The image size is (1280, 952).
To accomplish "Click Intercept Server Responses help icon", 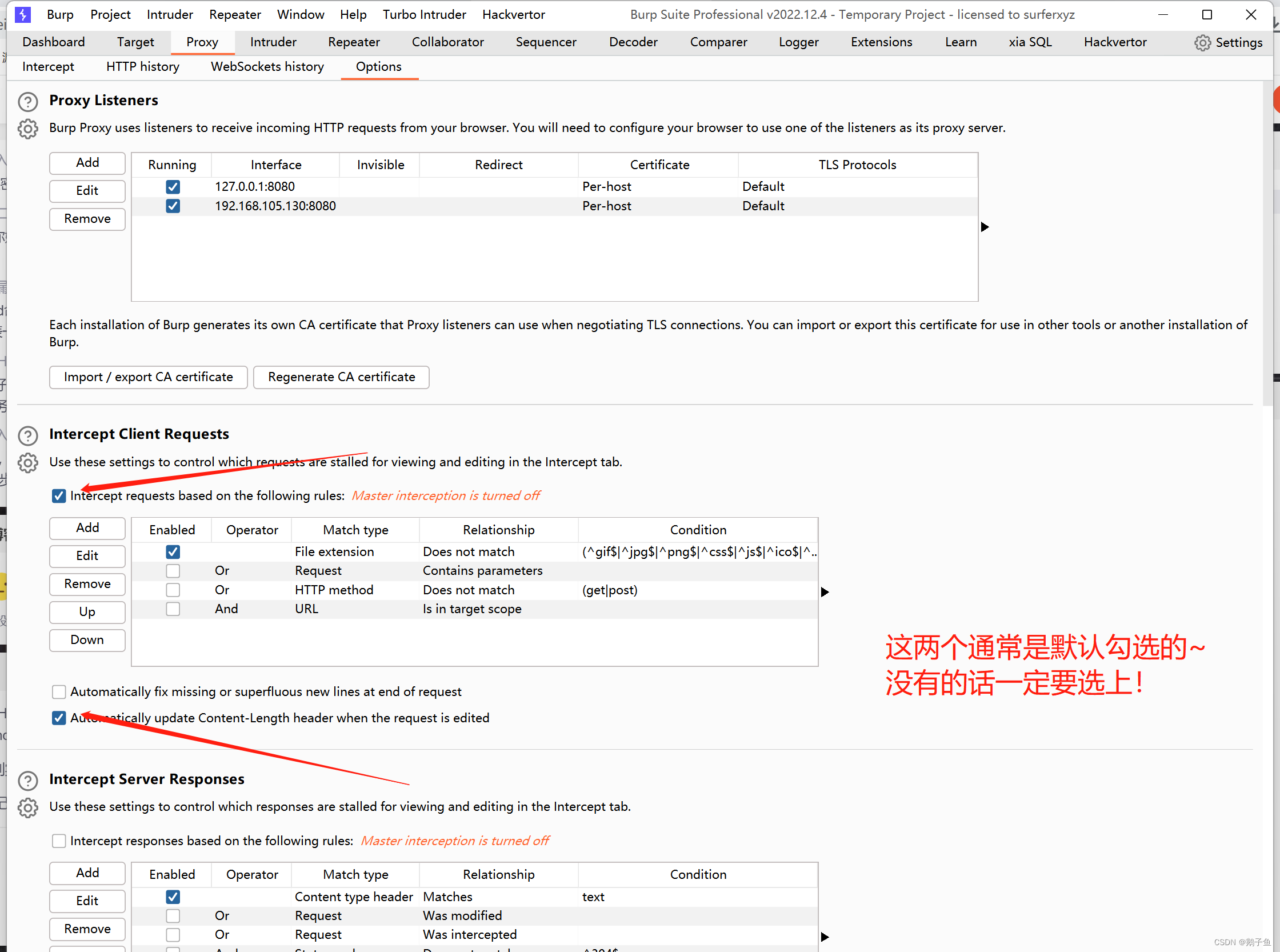I will pyautogui.click(x=27, y=781).
